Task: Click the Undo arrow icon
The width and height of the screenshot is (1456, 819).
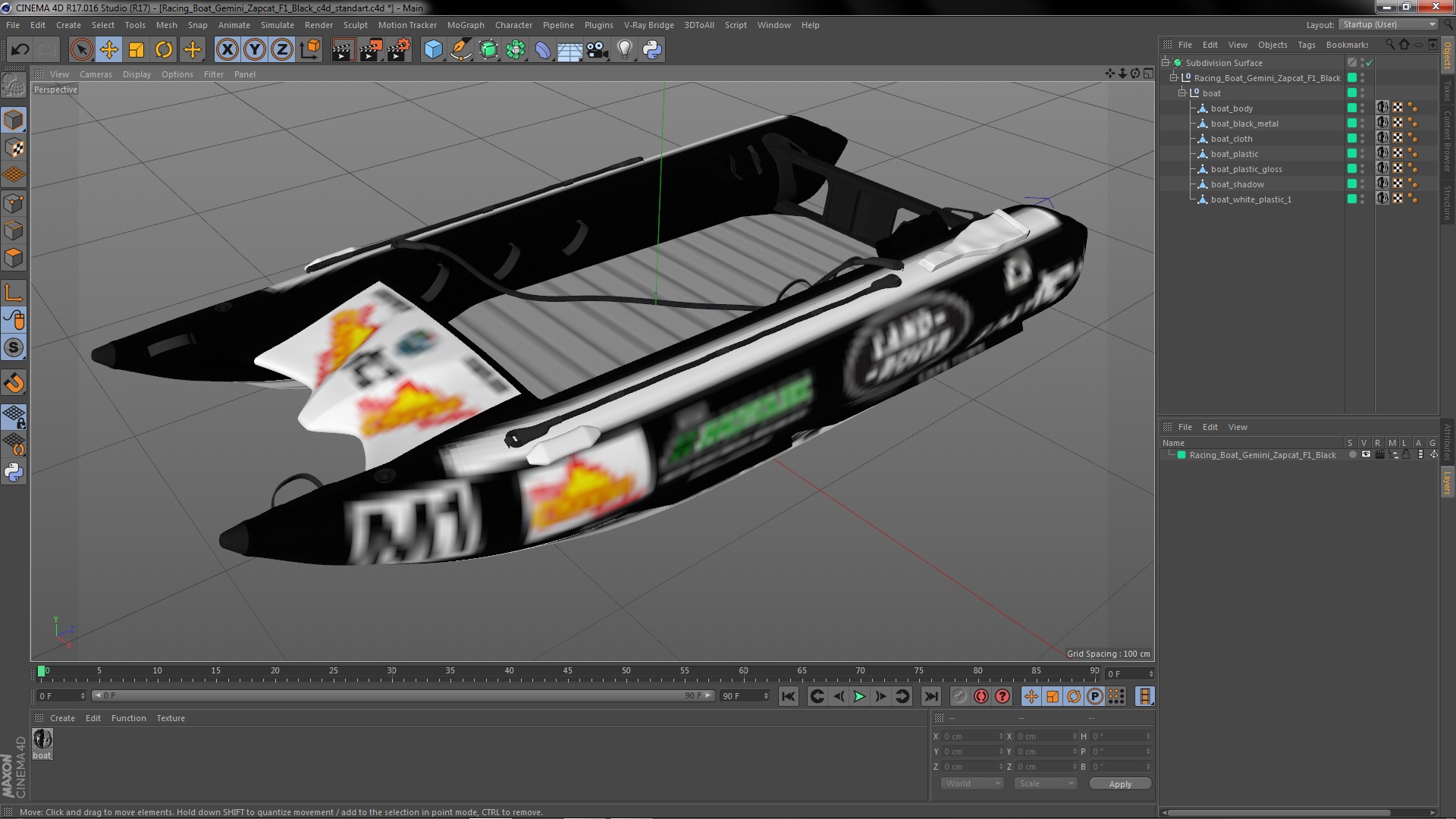Action: click(x=20, y=50)
